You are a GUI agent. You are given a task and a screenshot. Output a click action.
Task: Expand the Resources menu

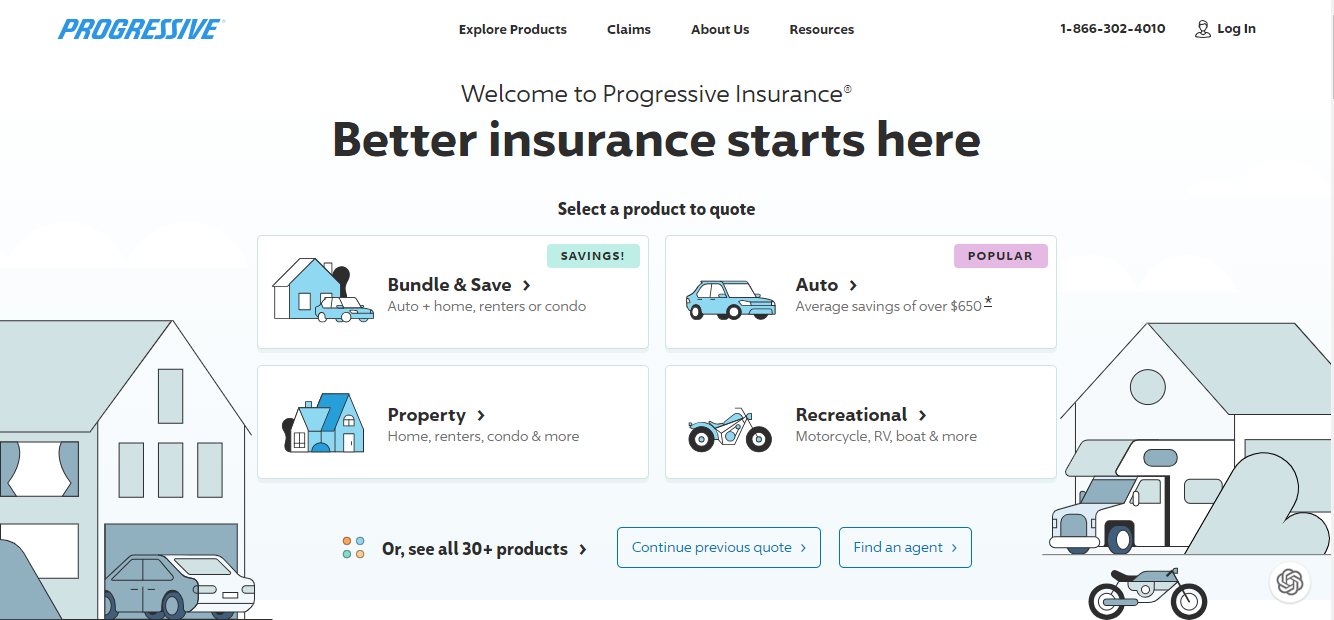coord(822,29)
